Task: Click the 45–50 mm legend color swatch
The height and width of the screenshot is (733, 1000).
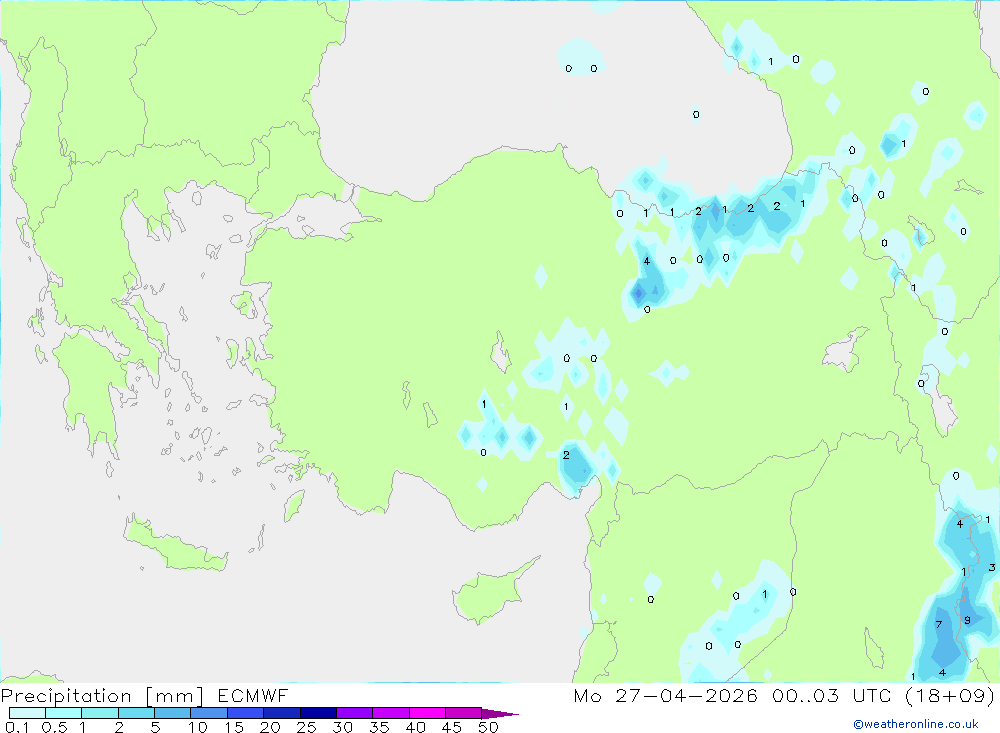Action: click(x=464, y=713)
